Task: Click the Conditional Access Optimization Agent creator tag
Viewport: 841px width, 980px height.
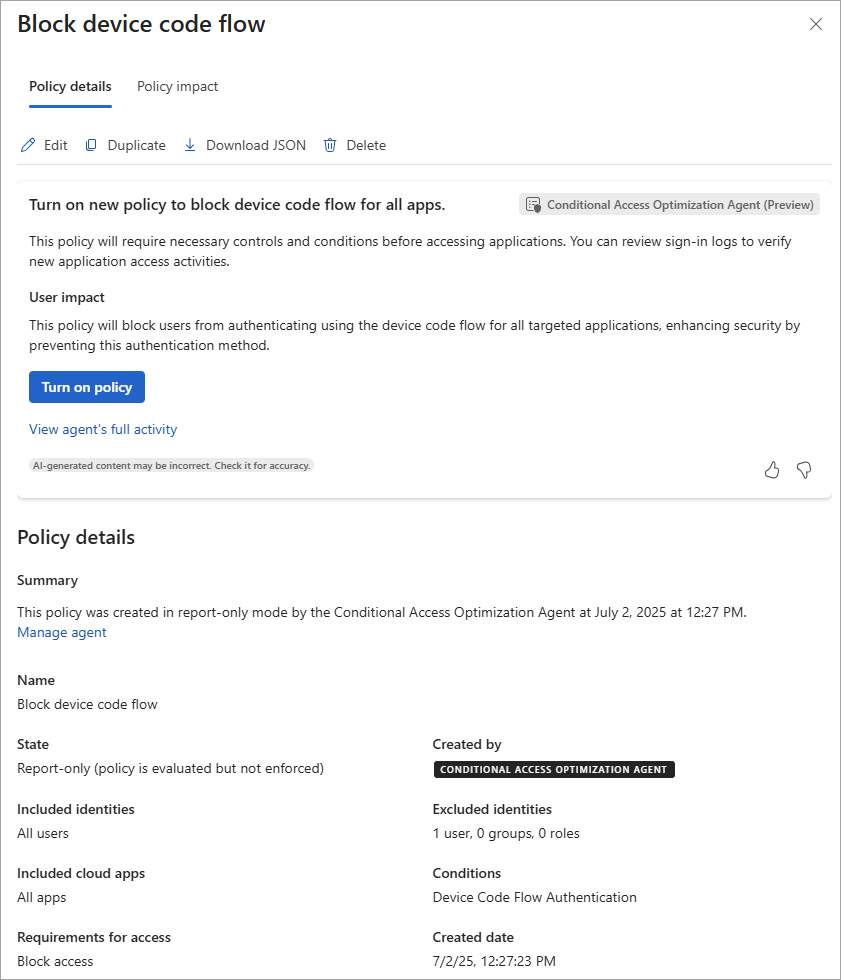Action: click(554, 769)
